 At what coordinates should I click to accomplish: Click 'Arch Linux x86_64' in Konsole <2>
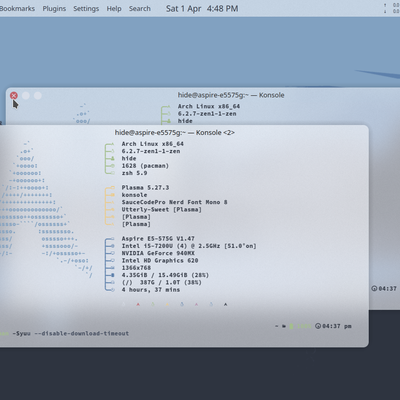tap(153, 144)
